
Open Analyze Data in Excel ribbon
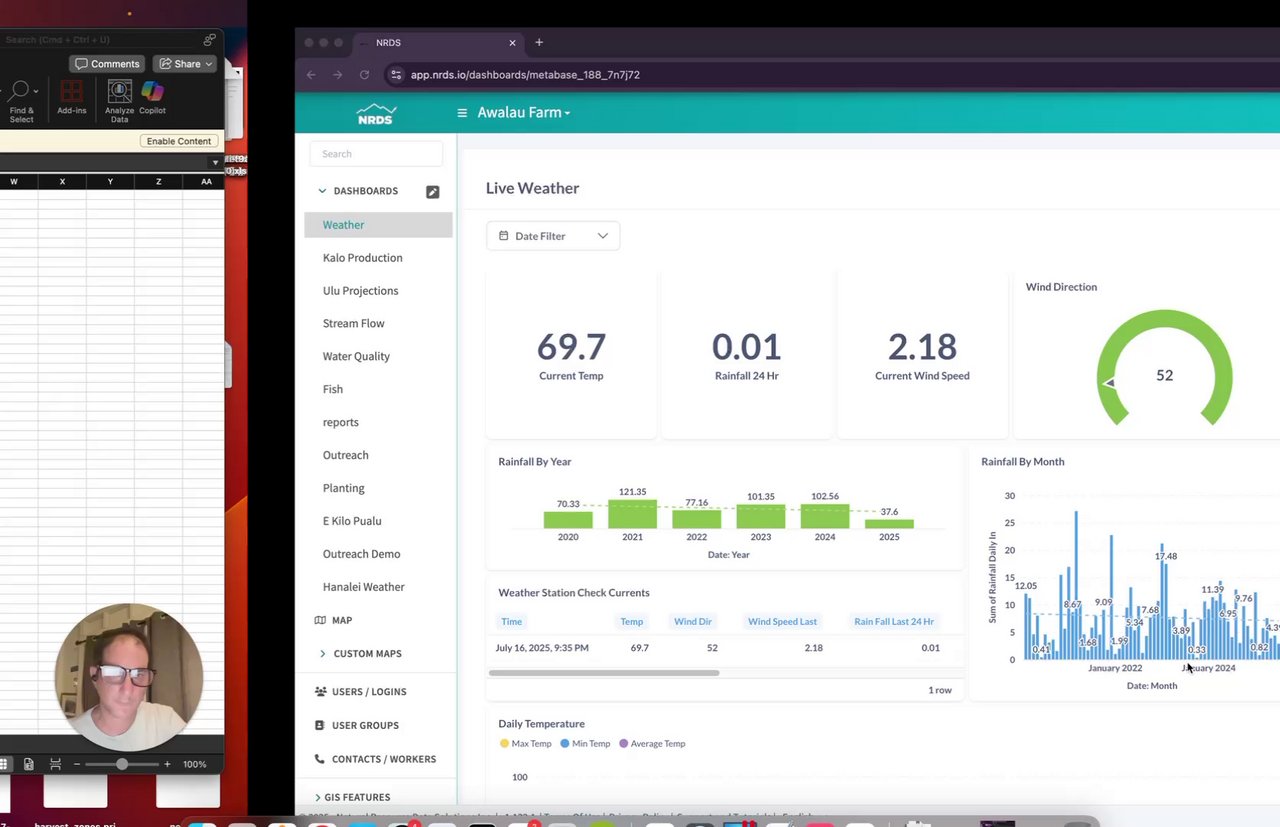[119, 101]
